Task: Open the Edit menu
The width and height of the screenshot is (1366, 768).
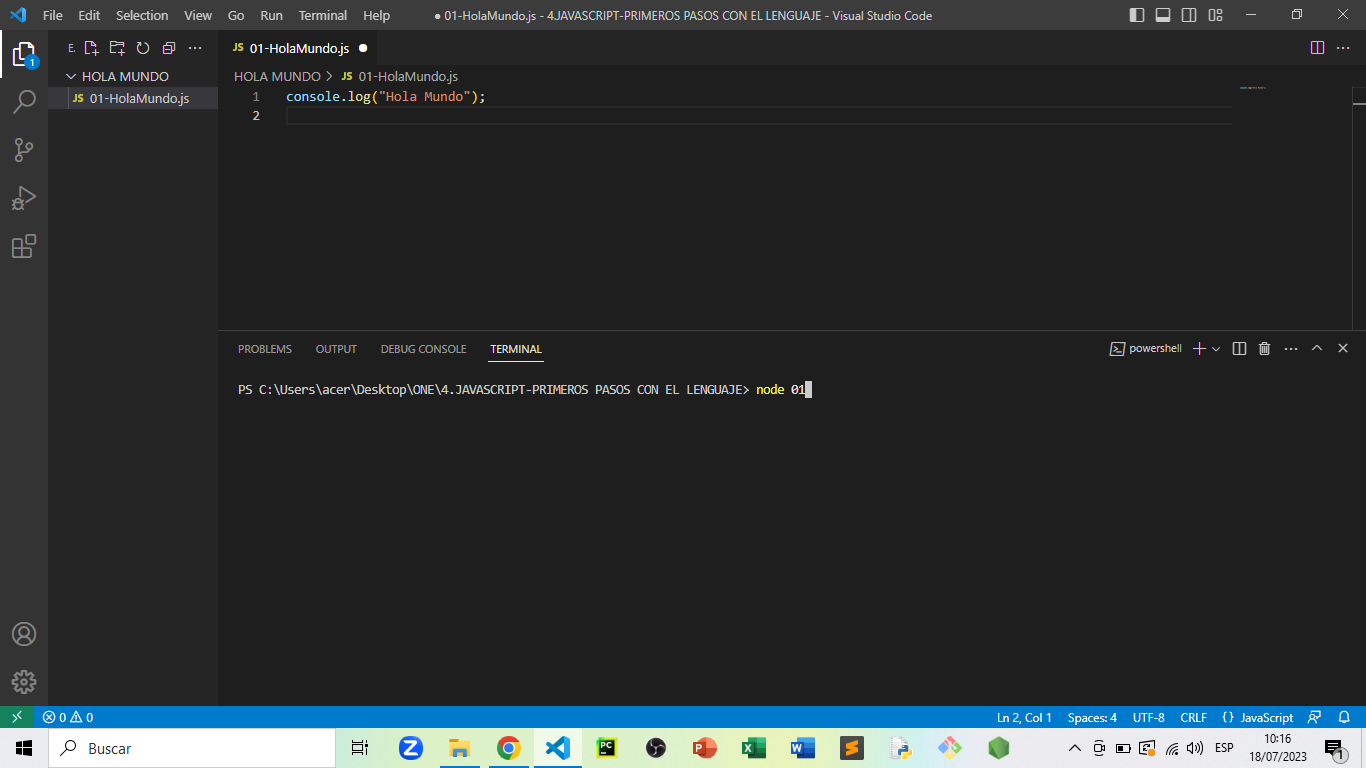Action: [x=89, y=15]
